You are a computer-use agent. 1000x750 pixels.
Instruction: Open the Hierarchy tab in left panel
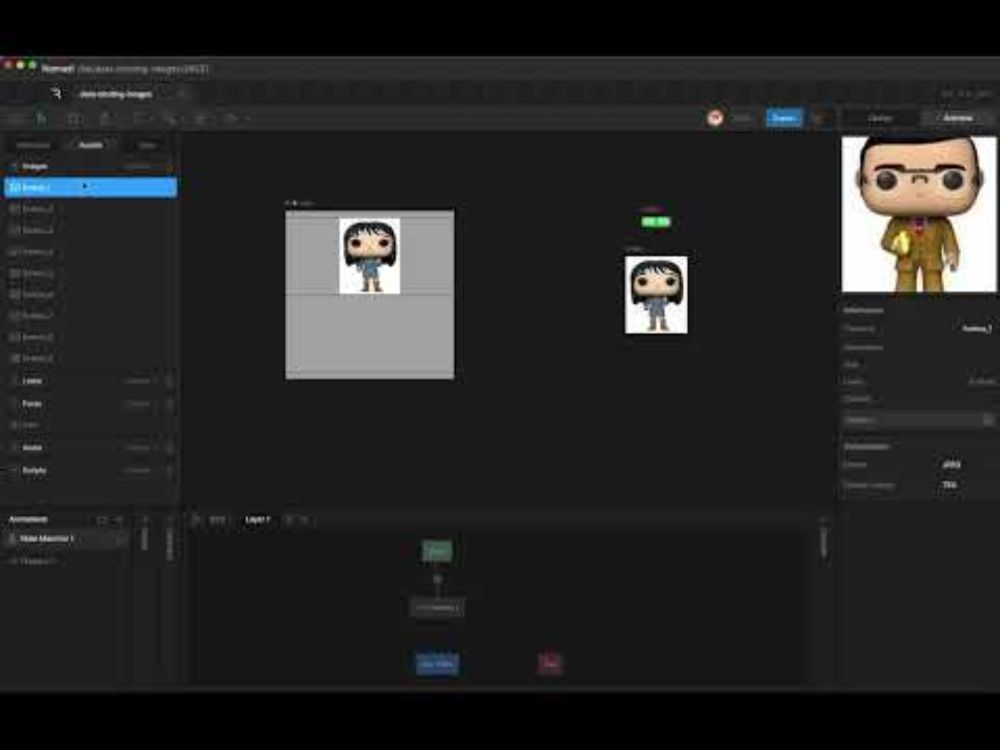[x=33, y=145]
